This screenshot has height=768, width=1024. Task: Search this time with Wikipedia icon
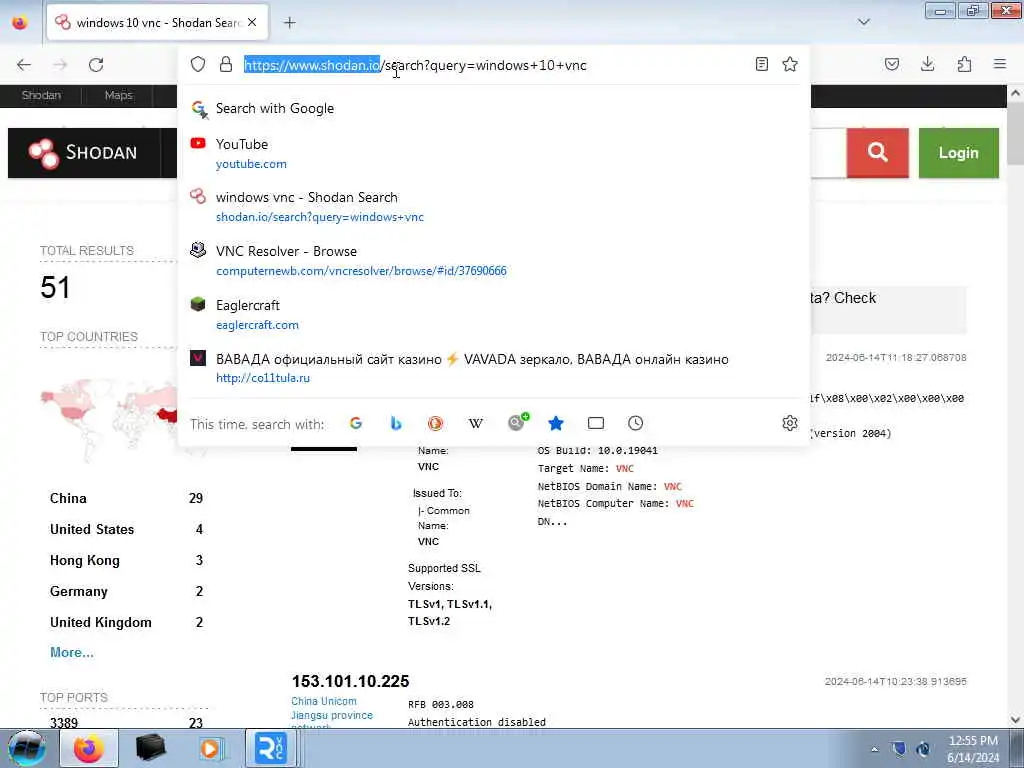(476, 423)
